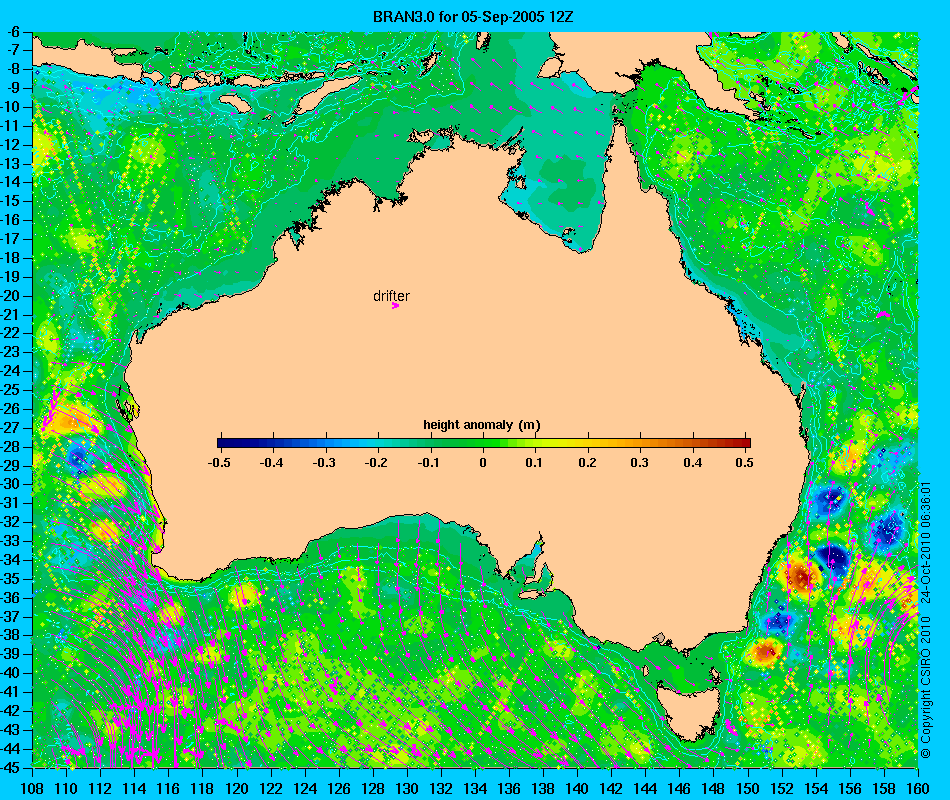950x800 pixels.
Task: Click the colorbar tick label '-0.4'
Action: (x=271, y=462)
